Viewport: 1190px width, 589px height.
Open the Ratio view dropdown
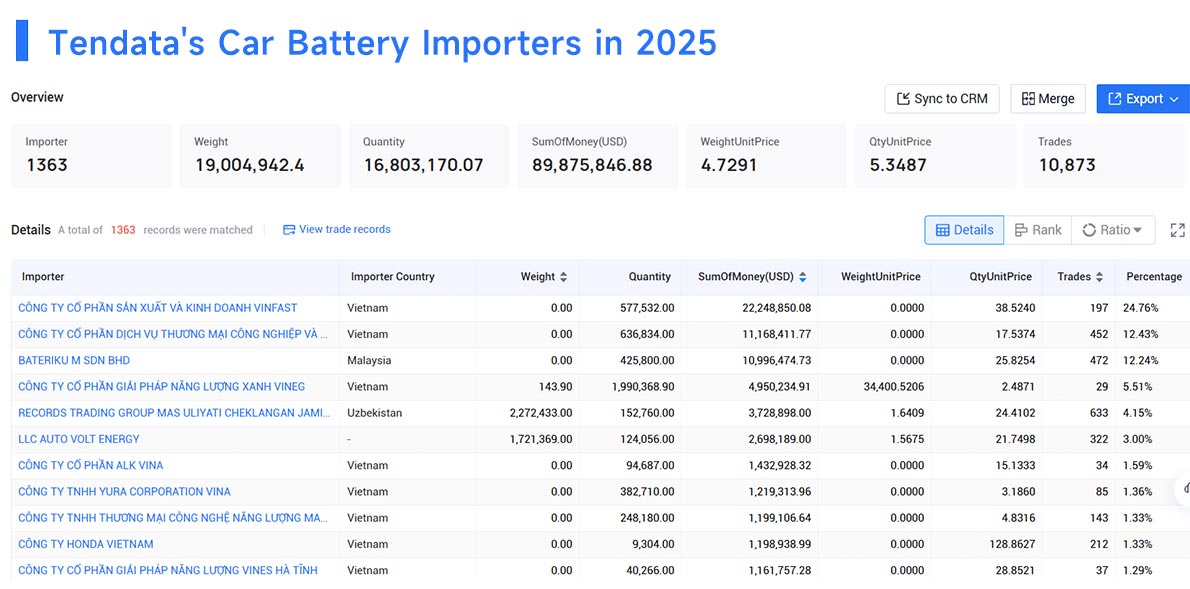pos(1113,230)
